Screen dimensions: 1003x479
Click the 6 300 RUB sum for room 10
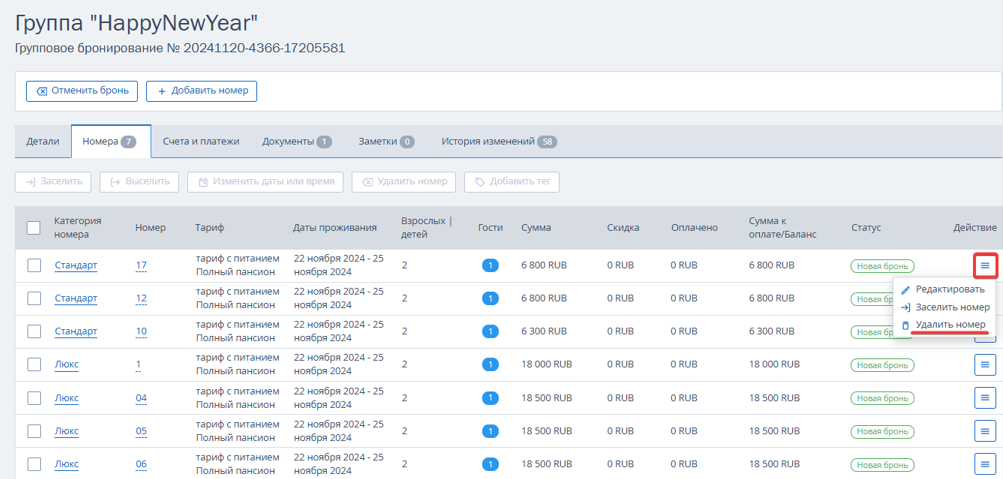(x=544, y=331)
